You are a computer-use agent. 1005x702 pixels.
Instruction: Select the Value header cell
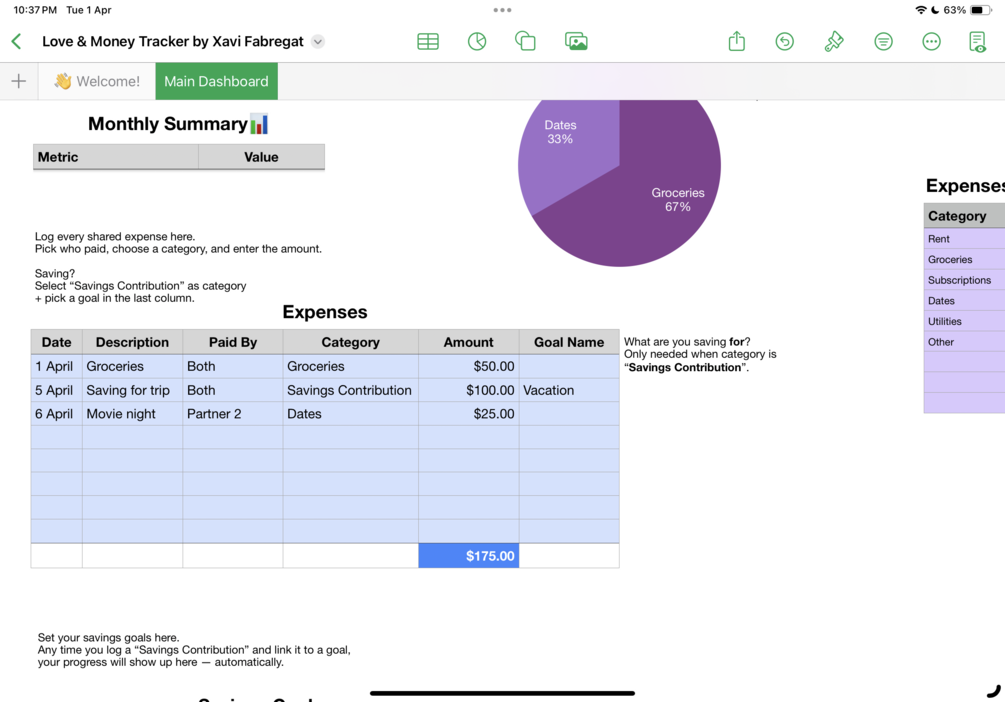tap(262, 157)
